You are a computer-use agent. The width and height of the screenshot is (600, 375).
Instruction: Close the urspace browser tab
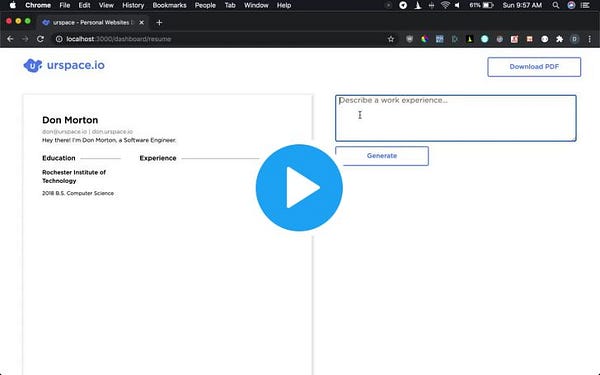pos(142,23)
